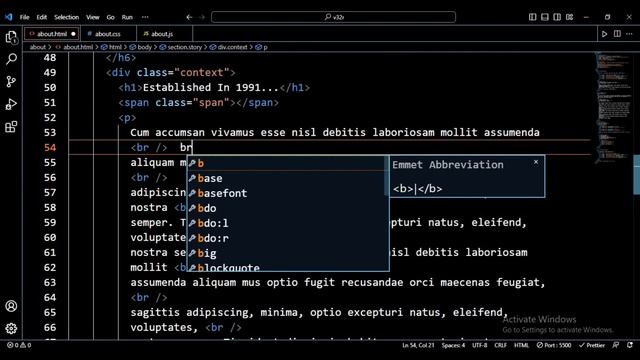640x360 pixels.
Task: Switch to the about.css tab
Action: click(108, 34)
